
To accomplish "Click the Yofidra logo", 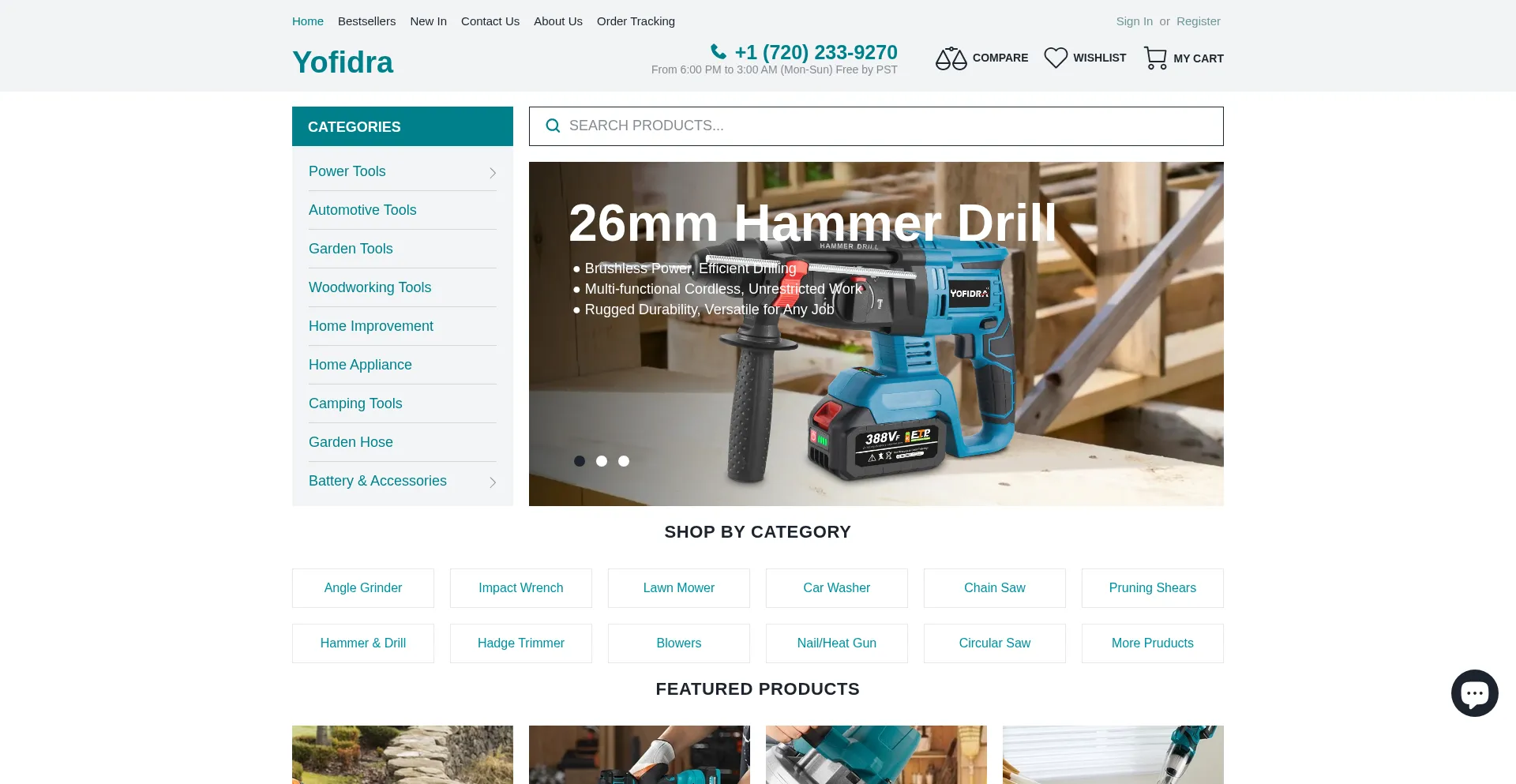I will pyautogui.click(x=343, y=62).
